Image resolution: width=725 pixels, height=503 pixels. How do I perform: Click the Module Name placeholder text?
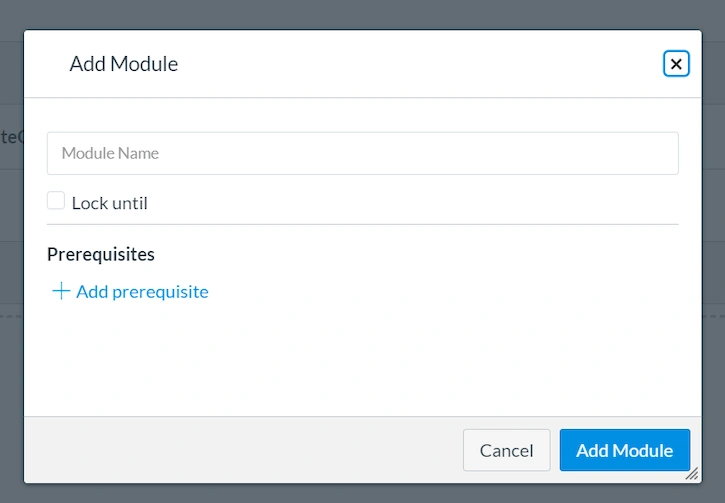[x=110, y=153]
